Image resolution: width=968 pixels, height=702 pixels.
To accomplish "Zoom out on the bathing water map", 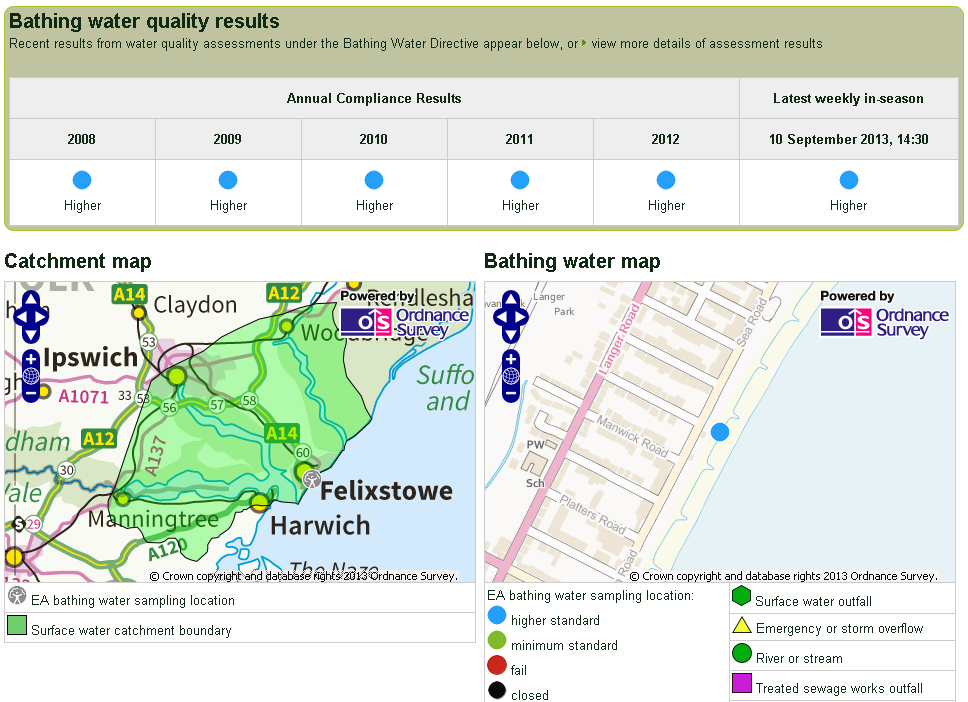I will tap(511, 393).
